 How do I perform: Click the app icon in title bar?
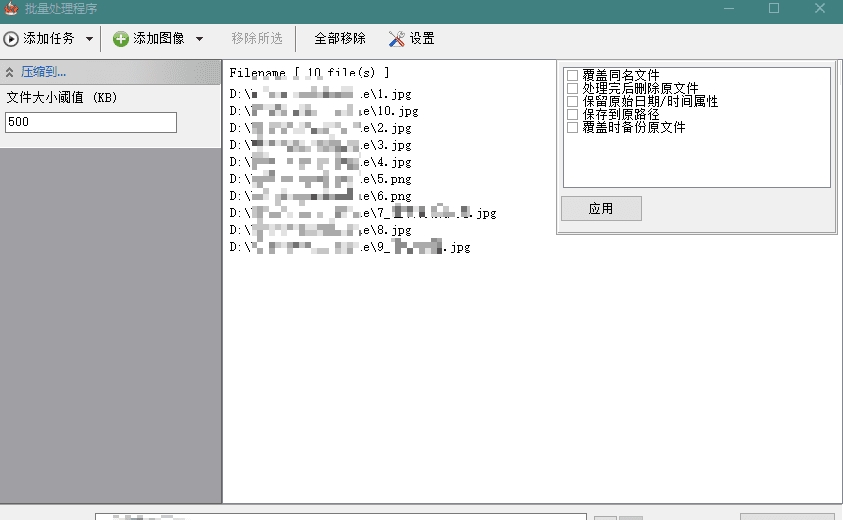[x=11, y=9]
